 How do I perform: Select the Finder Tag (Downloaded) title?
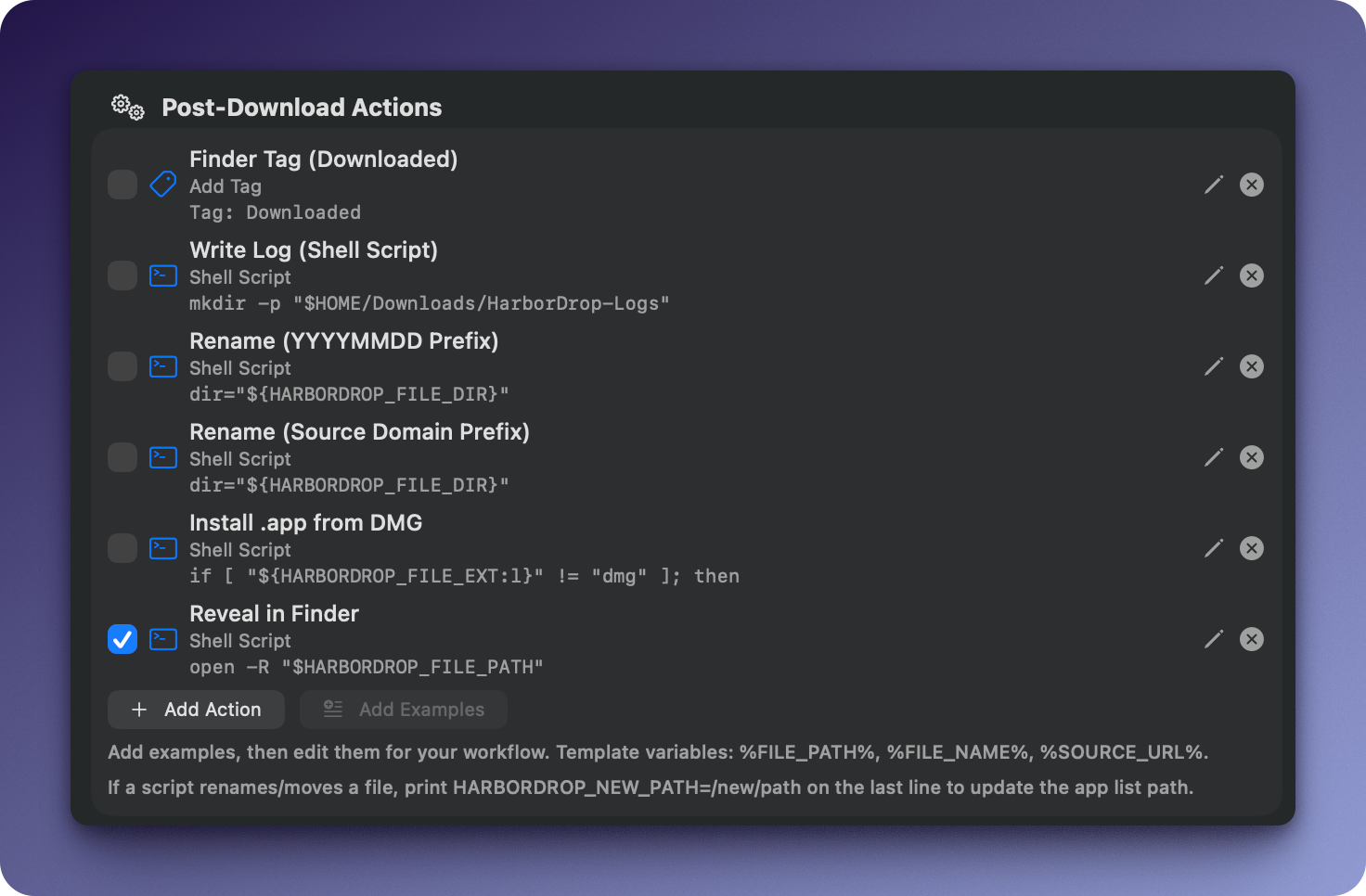(324, 160)
